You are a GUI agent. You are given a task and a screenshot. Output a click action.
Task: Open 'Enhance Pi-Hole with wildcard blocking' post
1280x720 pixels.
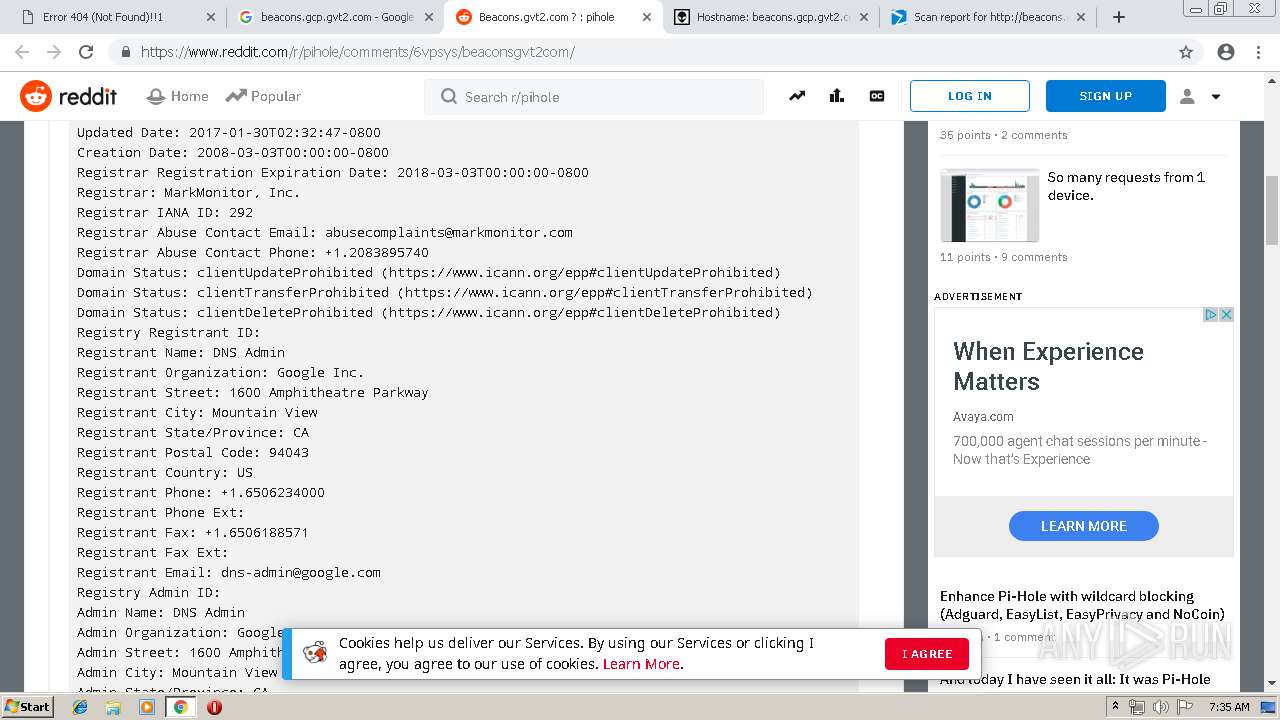point(1082,605)
